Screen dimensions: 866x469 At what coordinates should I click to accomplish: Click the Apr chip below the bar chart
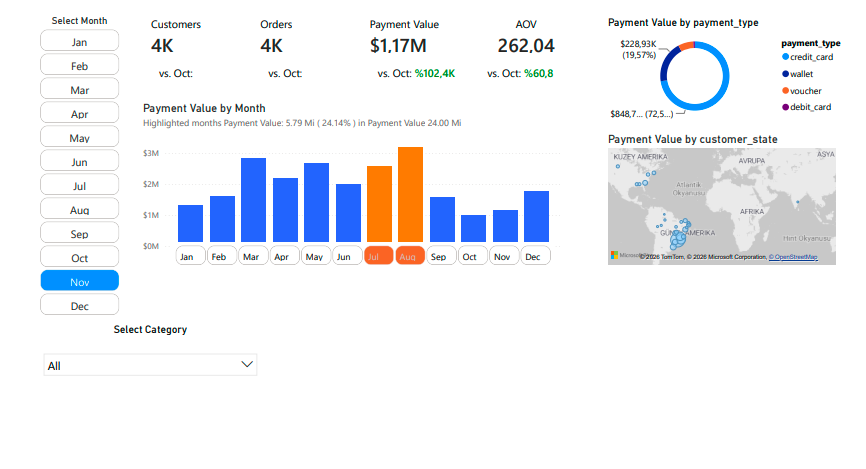pyautogui.click(x=284, y=256)
